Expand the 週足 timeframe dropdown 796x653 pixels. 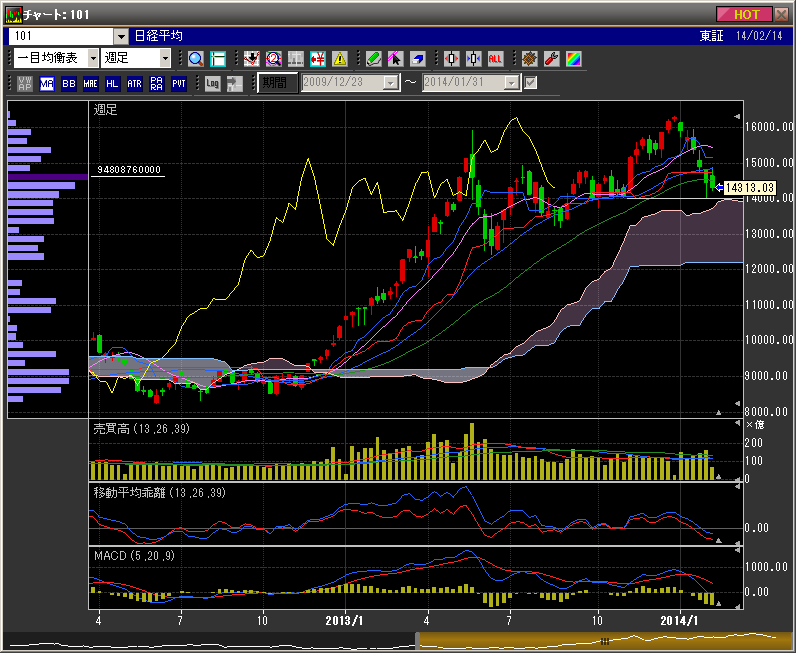(x=165, y=59)
